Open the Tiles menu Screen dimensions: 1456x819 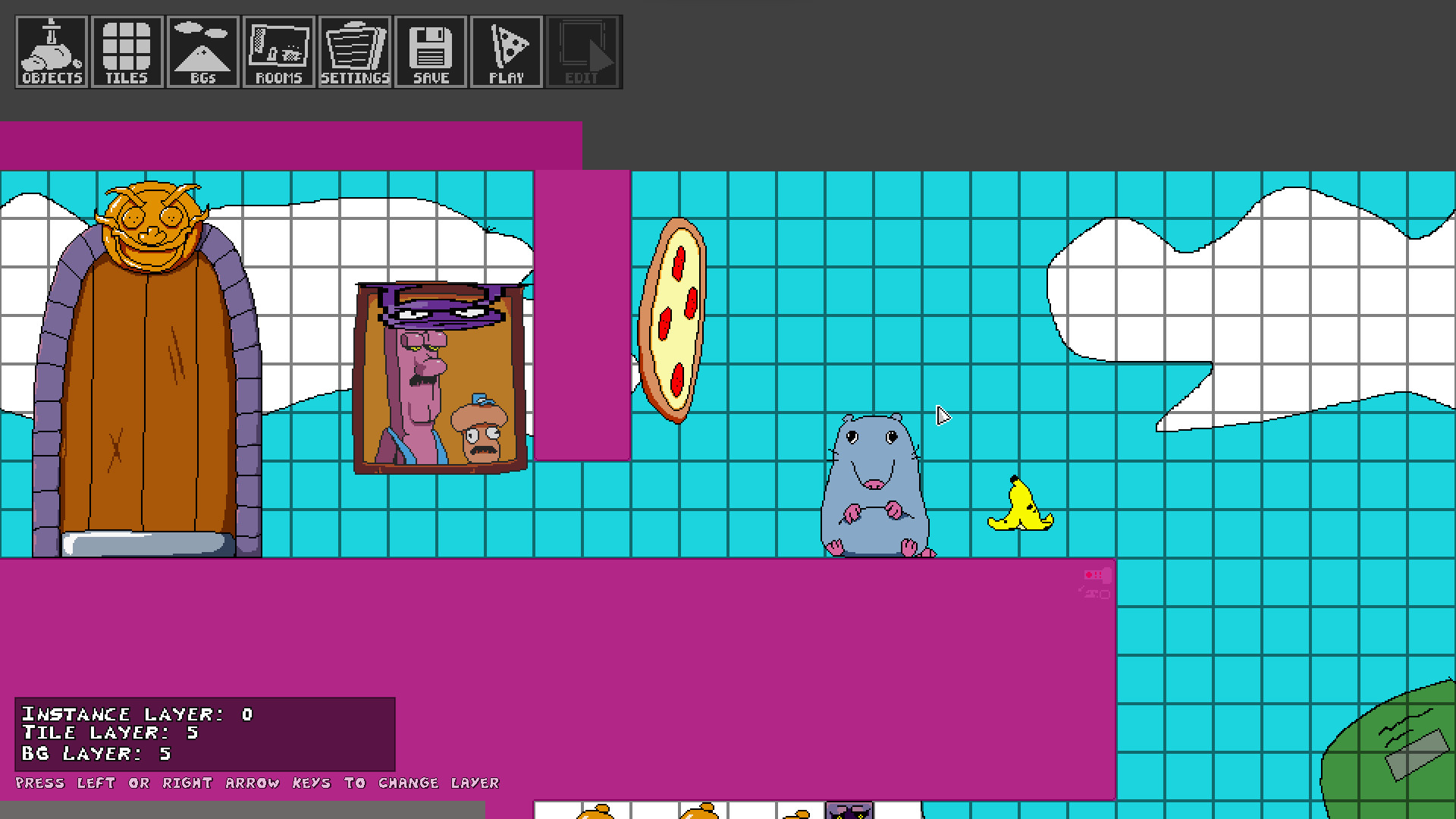[127, 52]
